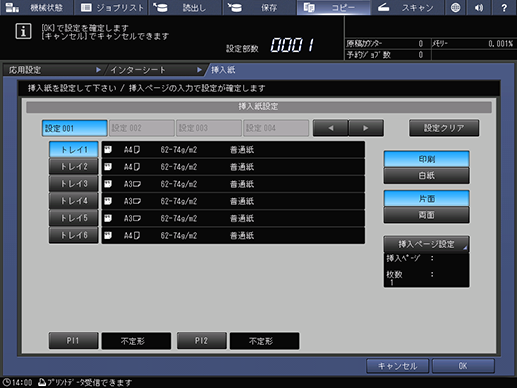Click the globe network icon
Viewport: 517px width, 388px height.
pos(455,7)
